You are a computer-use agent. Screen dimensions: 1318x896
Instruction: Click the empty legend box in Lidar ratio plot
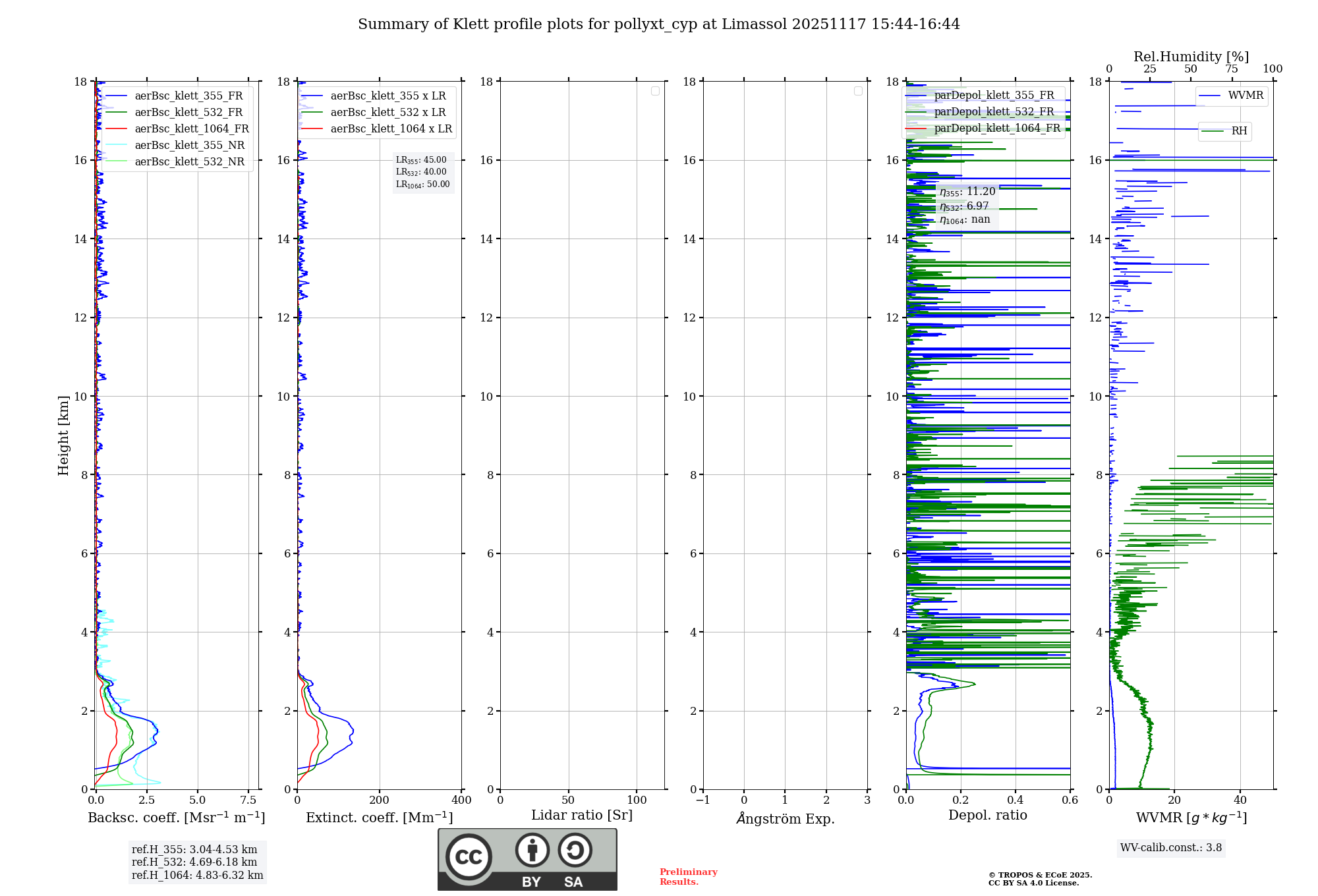click(655, 91)
